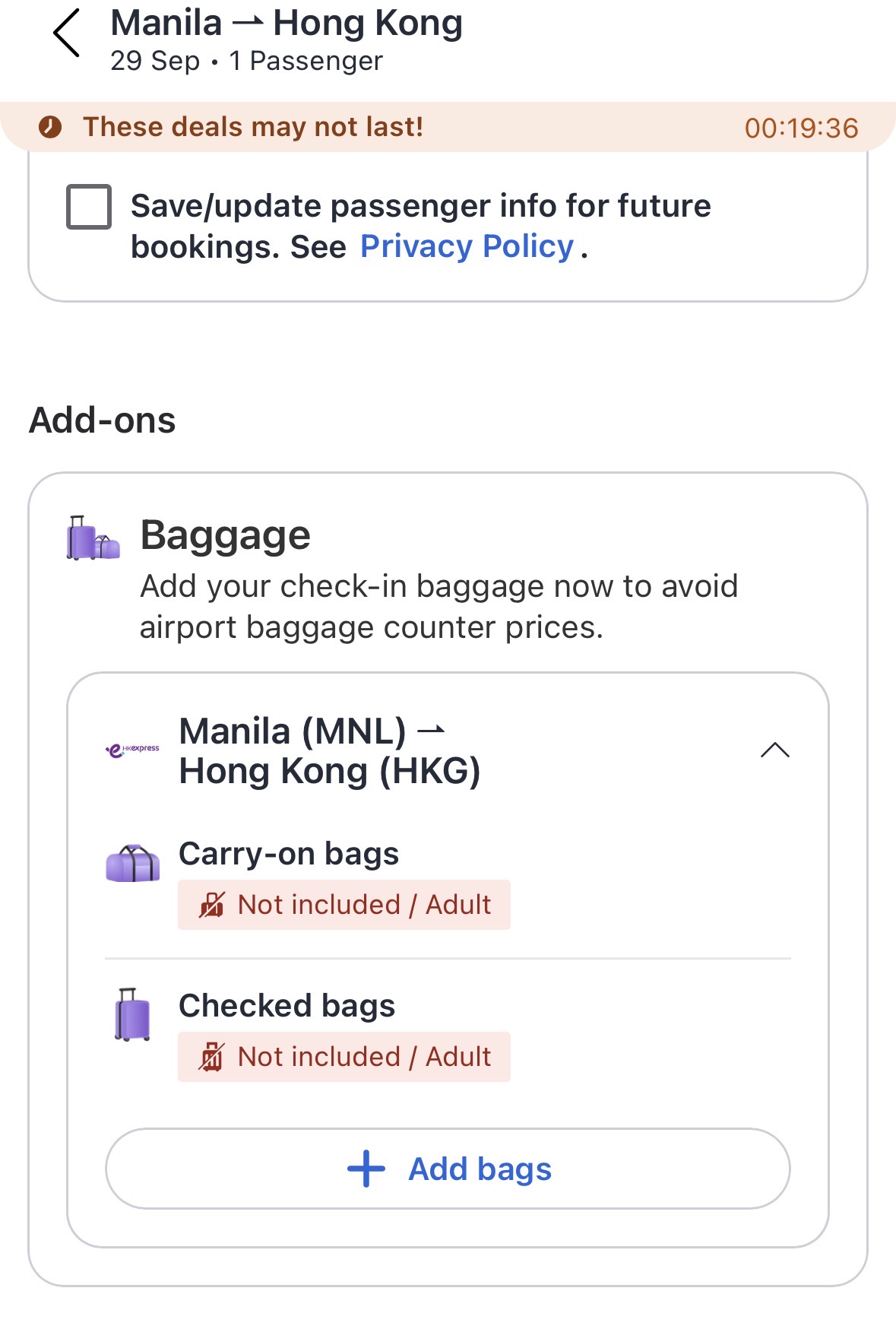
Task: Click the plus icon beside Add bags
Action: coord(366,1169)
